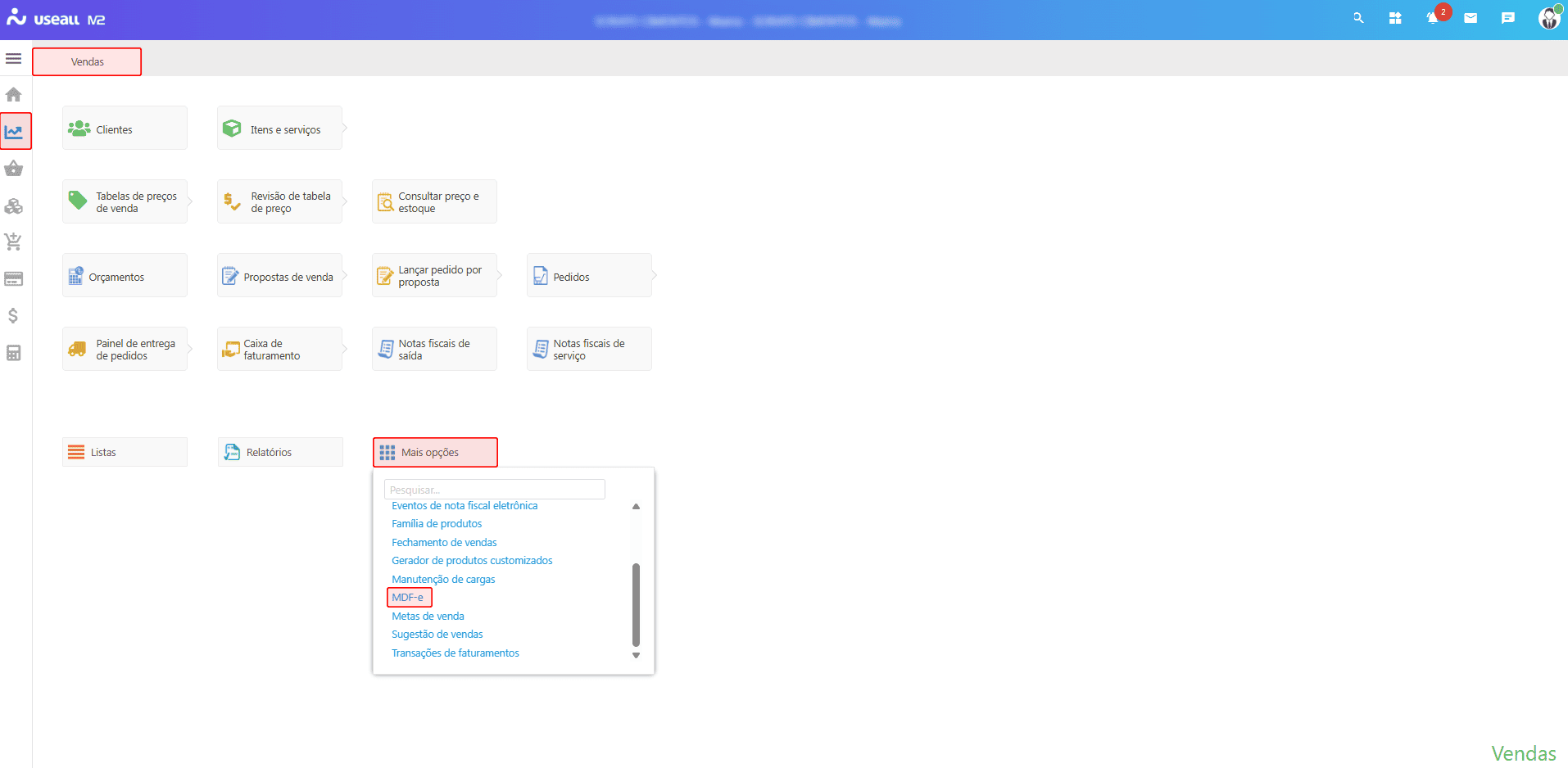Open the shopping basket sidebar icon

pyautogui.click(x=14, y=169)
